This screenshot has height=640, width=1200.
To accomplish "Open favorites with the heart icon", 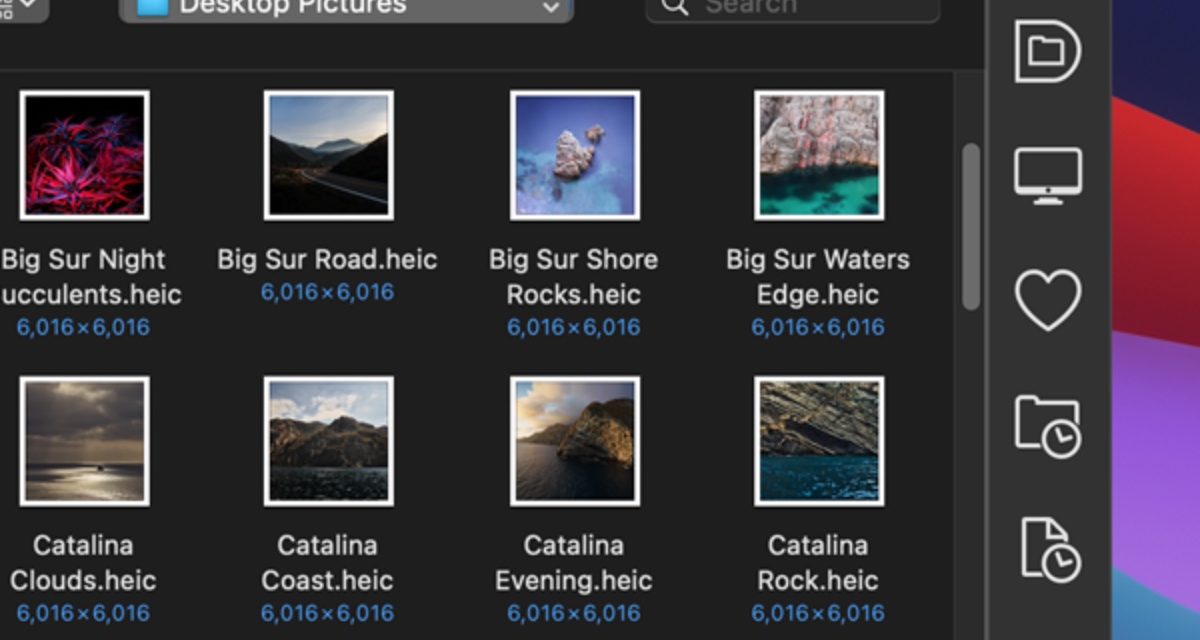I will 1047,300.
